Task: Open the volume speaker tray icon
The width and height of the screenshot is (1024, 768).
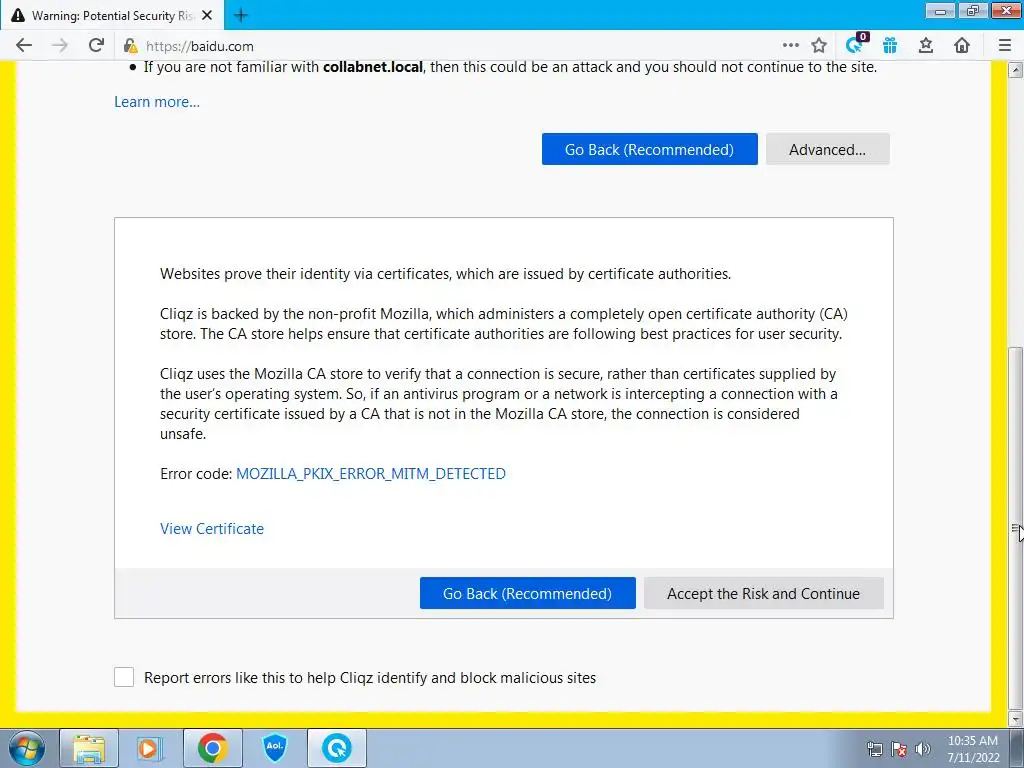Action: pyautogui.click(x=923, y=749)
